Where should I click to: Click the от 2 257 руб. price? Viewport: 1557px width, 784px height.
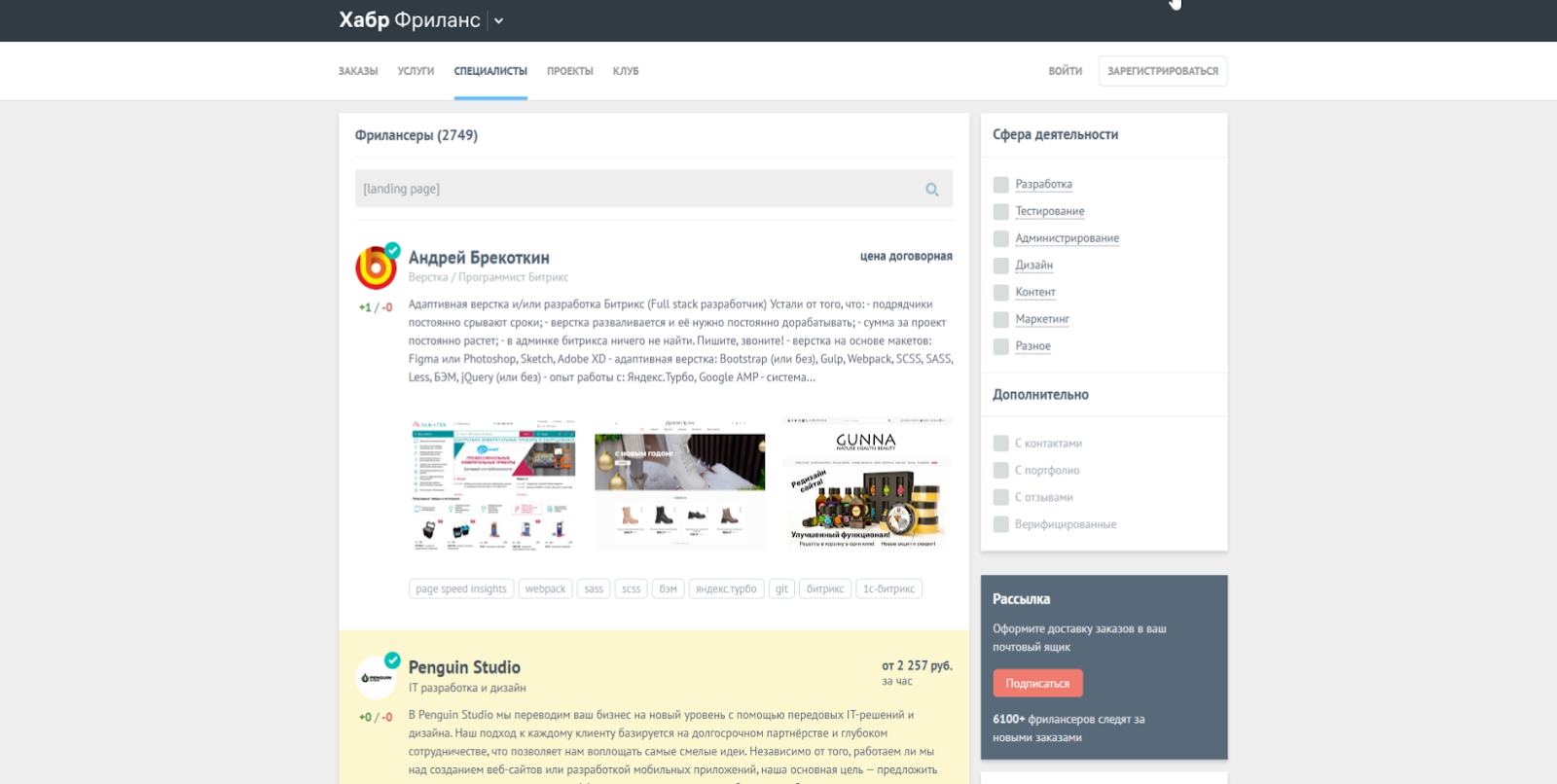tap(917, 666)
